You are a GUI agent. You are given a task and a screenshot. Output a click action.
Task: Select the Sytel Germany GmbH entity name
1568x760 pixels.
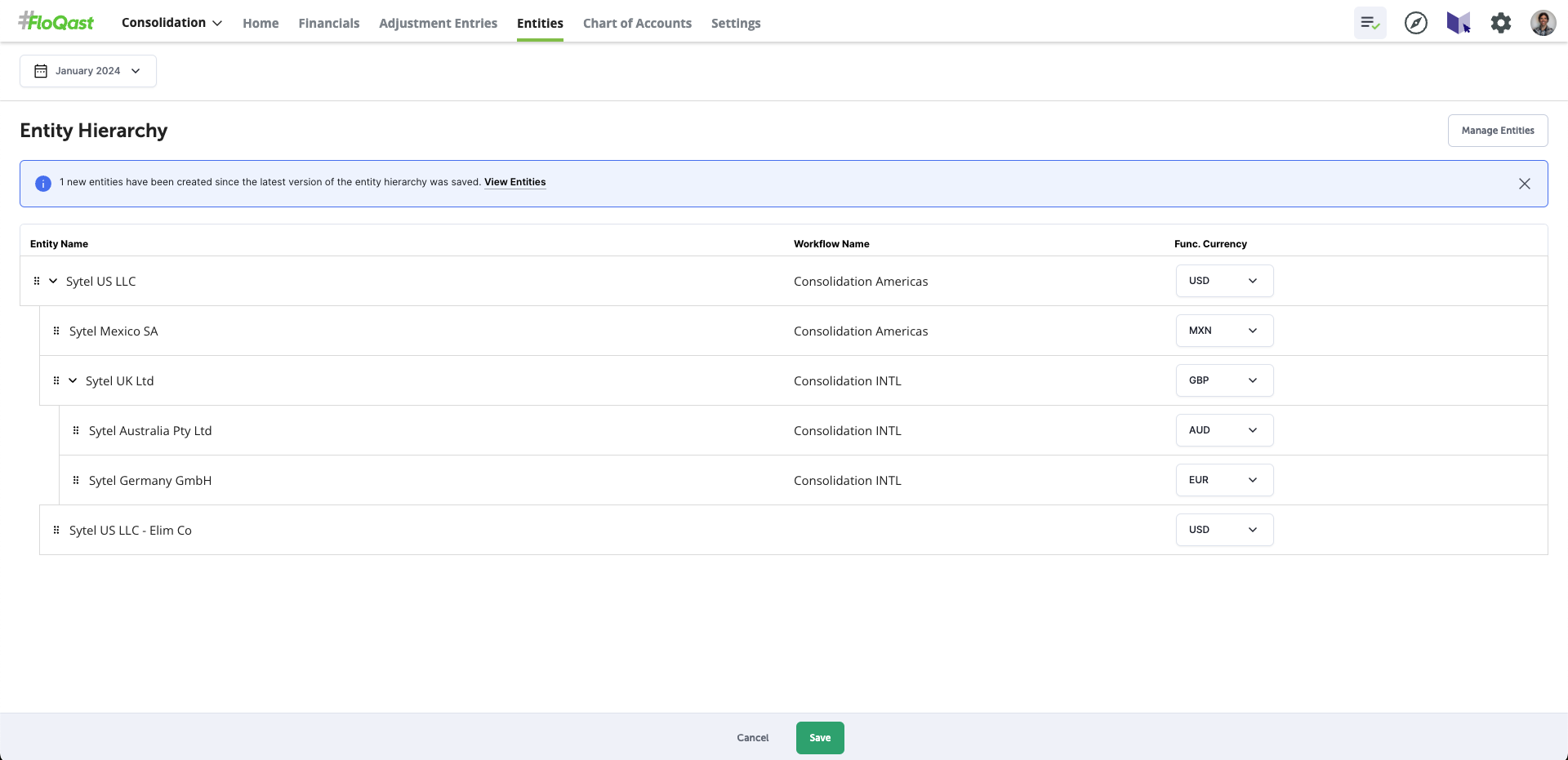[150, 481]
